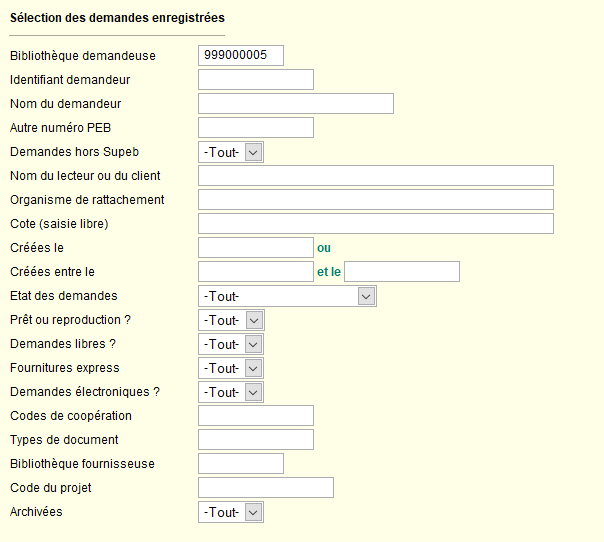Viewport: 604px width, 542px height.
Task: Click the "Bibliothèque demandeuse" label
Action: click(x=83, y=56)
